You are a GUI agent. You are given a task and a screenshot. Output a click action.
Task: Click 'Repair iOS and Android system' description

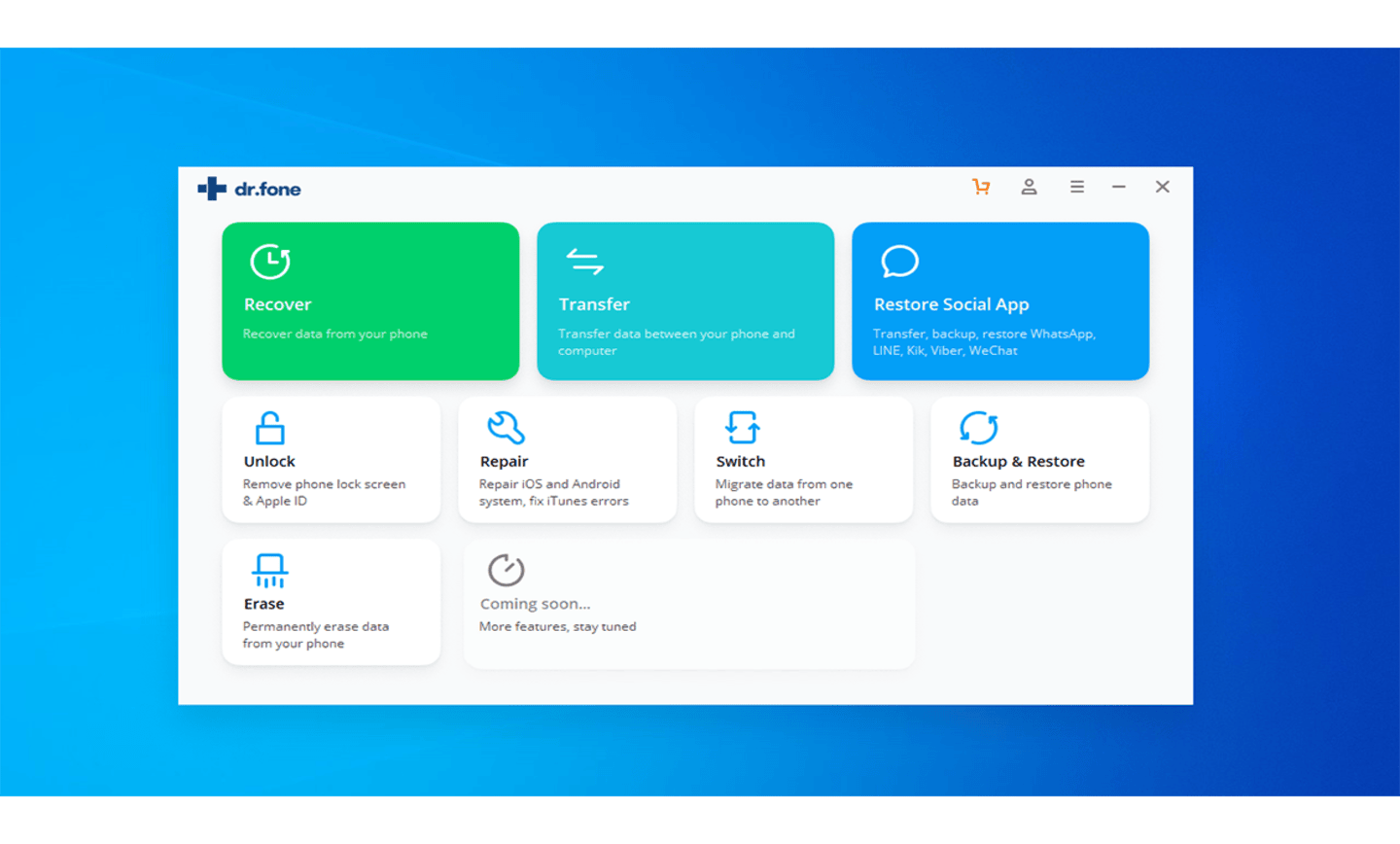[x=553, y=493]
